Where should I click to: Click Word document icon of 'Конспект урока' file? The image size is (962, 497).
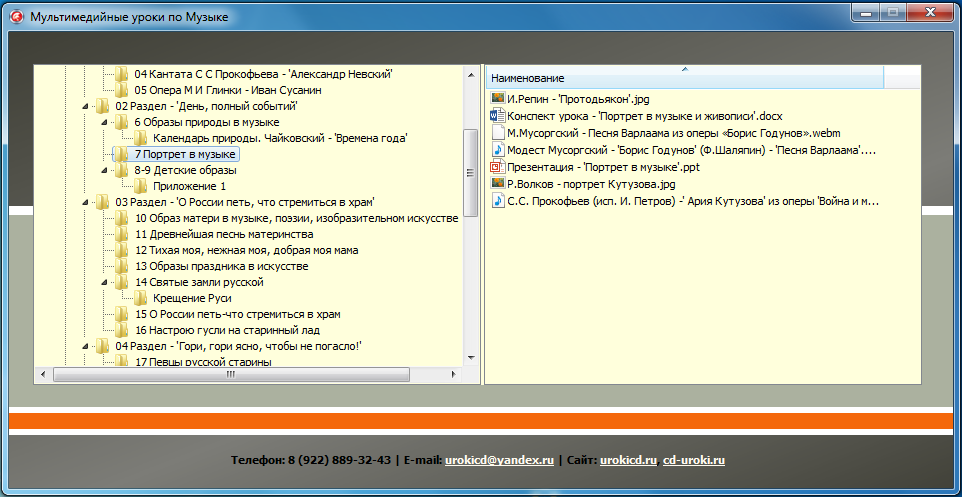(x=498, y=115)
